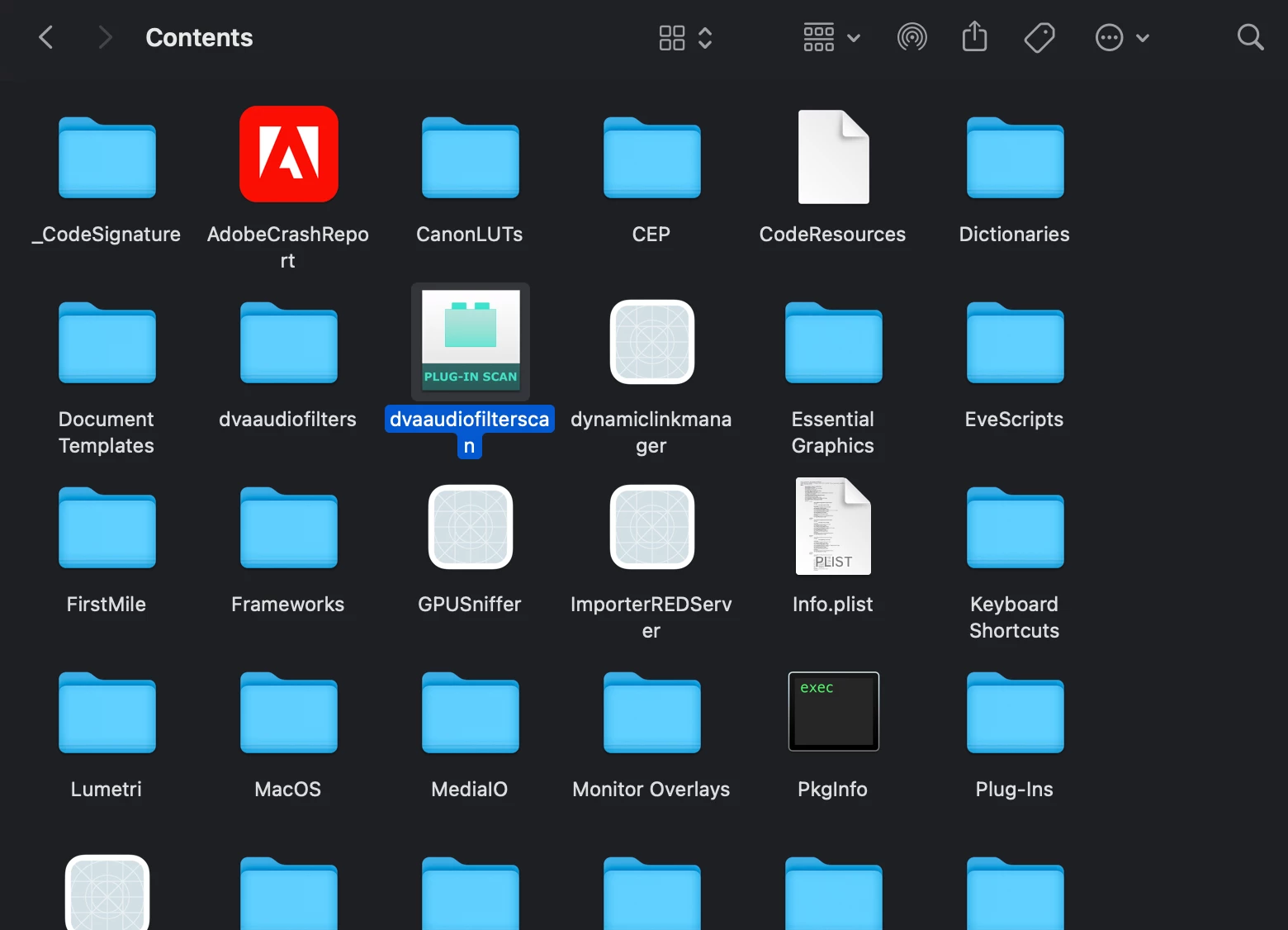This screenshot has width=1288, height=930.
Task: Select the Frameworks folder
Action: coord(289,528)
